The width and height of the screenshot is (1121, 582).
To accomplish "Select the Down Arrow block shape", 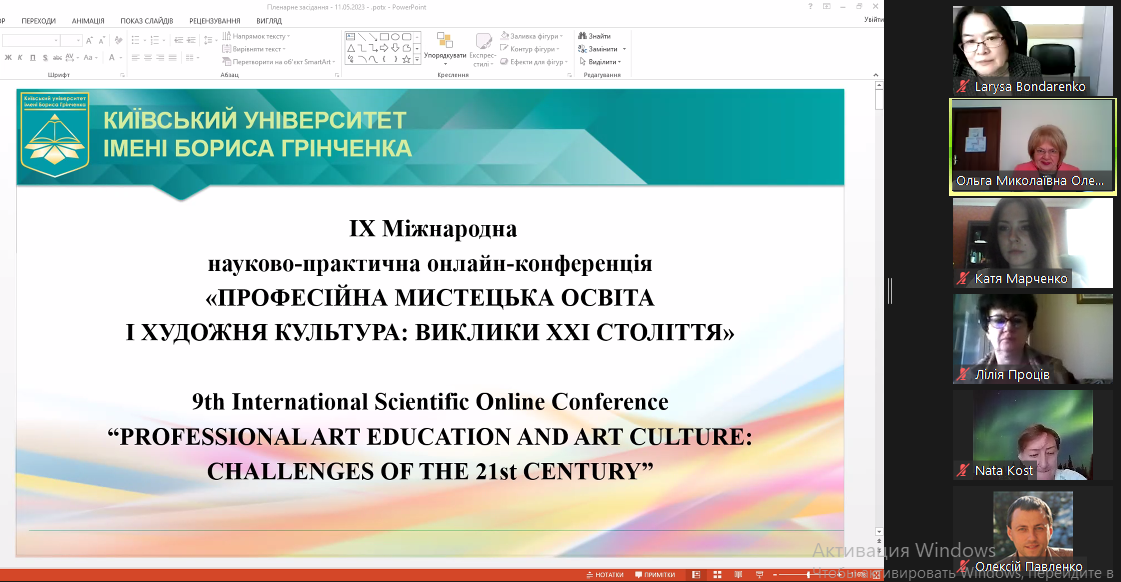I will tap(395, 48).
